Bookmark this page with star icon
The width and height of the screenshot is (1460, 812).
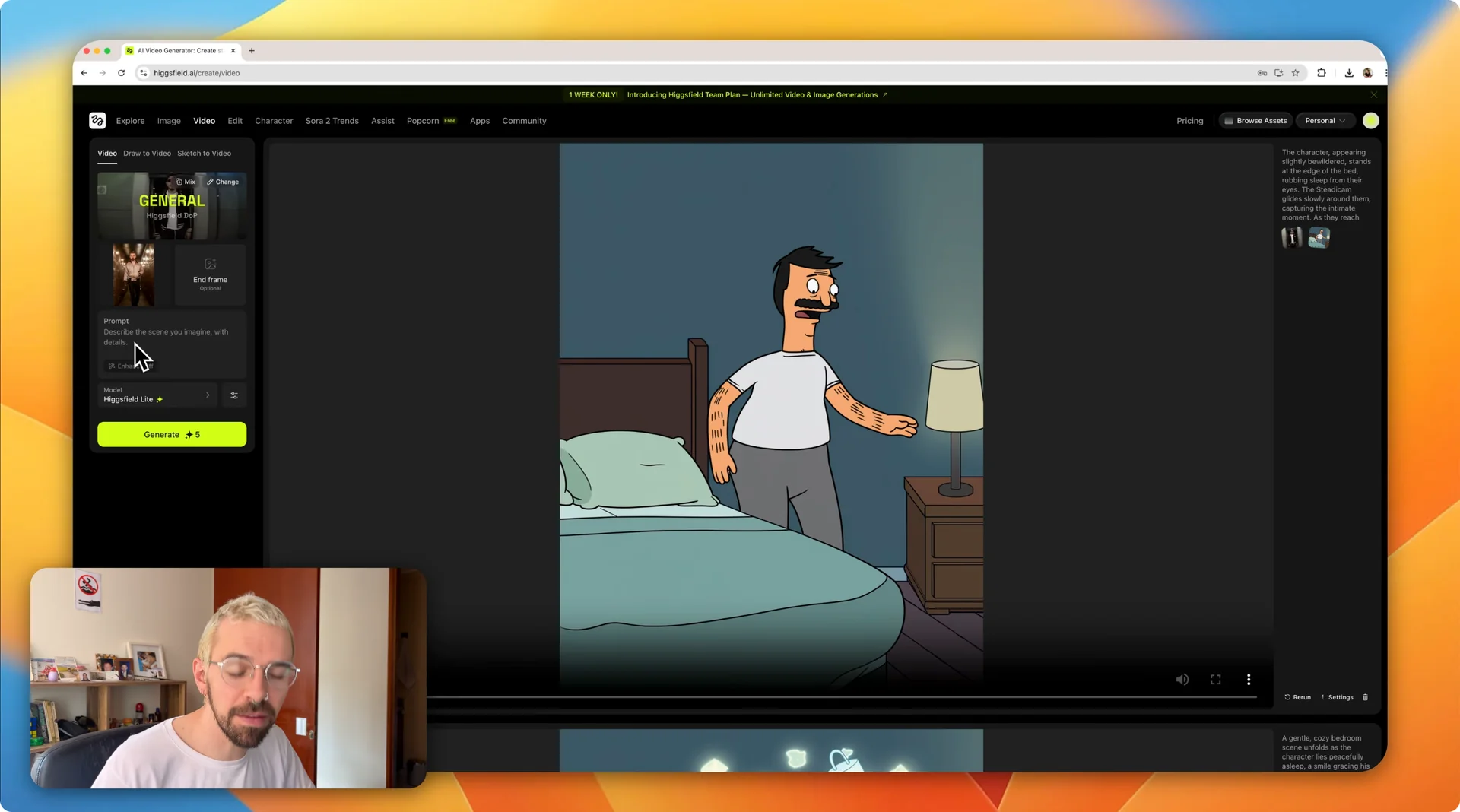(x=1296, y=73)
